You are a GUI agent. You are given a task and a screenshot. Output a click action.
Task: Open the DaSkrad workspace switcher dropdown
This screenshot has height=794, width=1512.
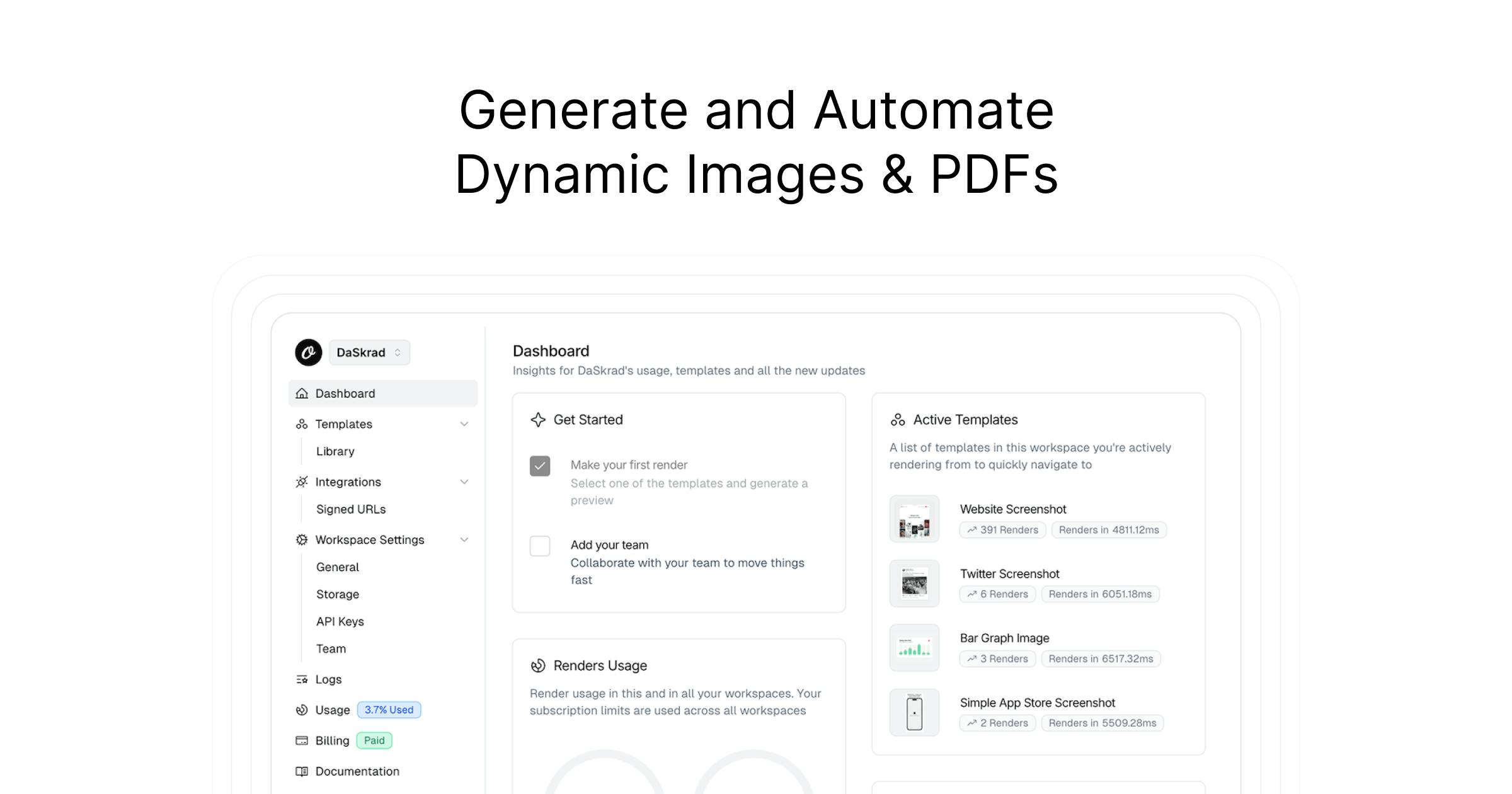coord(369,352)
